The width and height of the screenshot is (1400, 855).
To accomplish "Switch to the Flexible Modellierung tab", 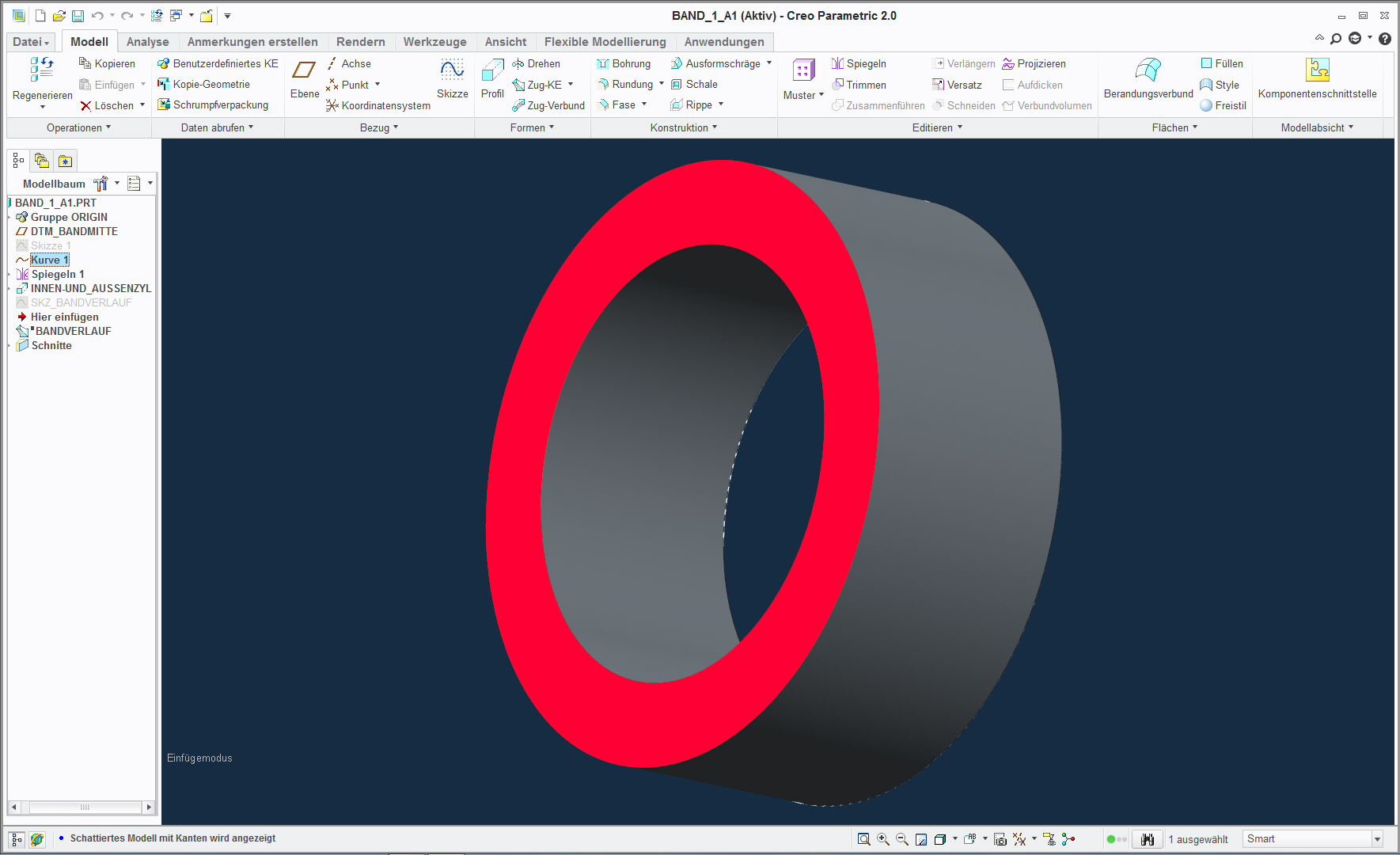I will [x=605, y=42].
